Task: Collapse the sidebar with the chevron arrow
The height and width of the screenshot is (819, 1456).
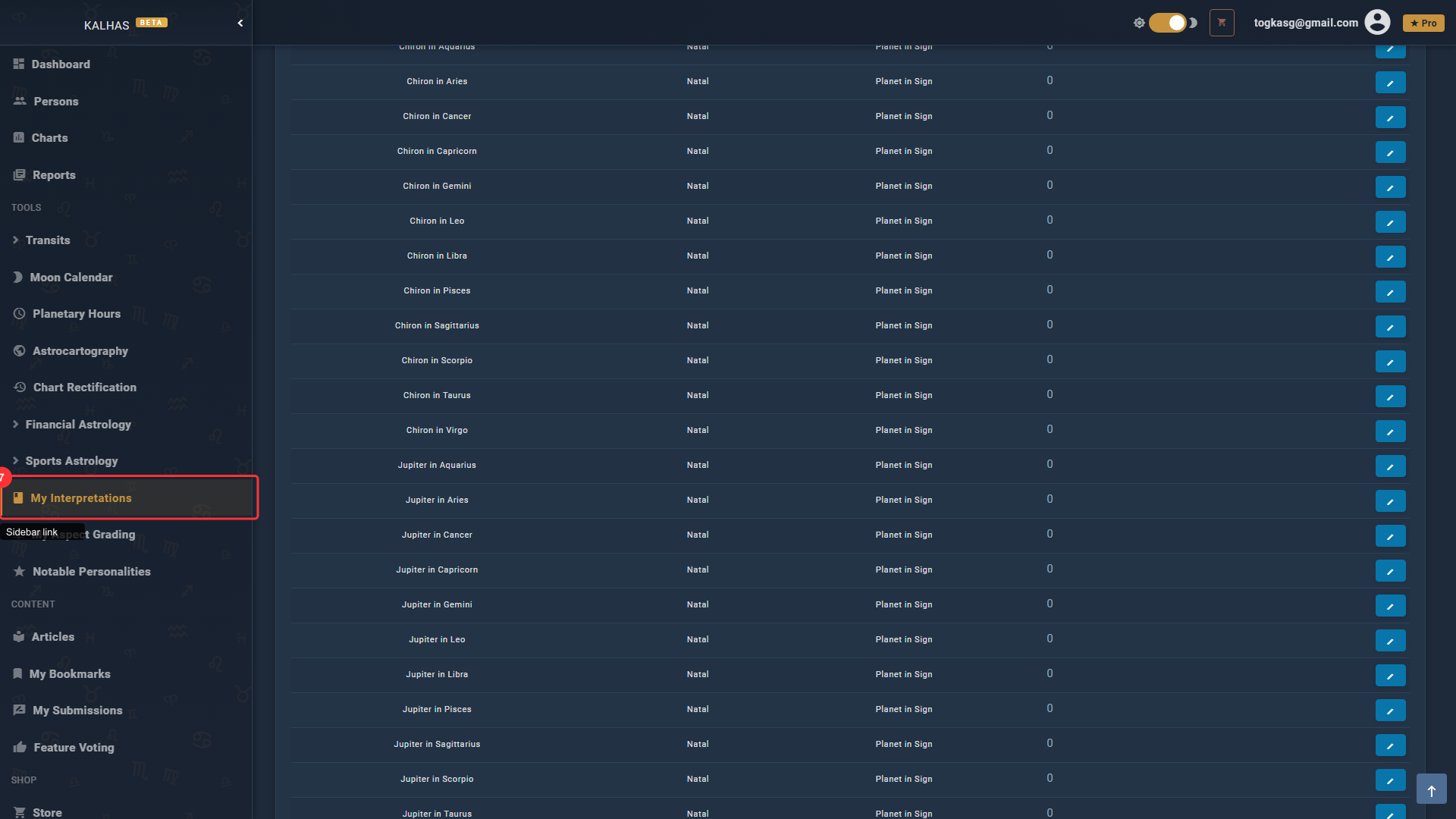Action: 240,24
